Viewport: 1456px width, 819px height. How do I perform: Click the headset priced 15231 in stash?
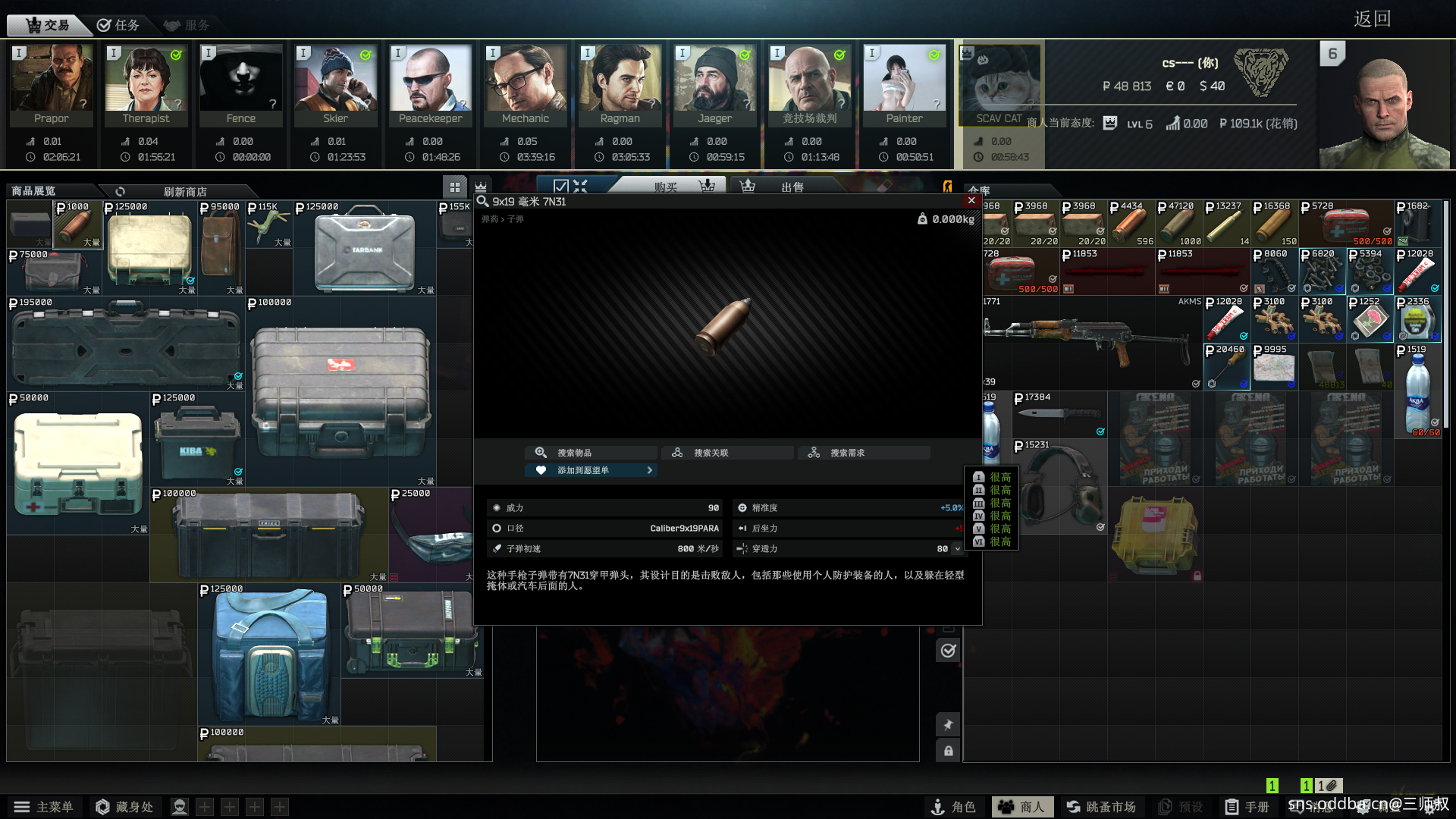(x=1060, y=486)
